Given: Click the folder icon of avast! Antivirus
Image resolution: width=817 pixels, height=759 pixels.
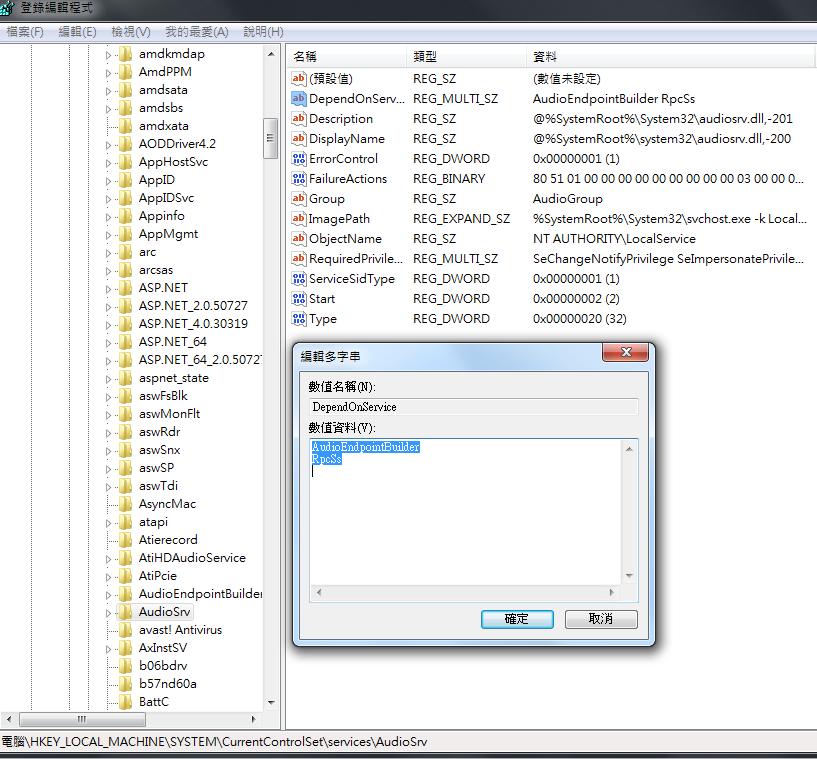Looking at the screenshot, I should (125, 630).
